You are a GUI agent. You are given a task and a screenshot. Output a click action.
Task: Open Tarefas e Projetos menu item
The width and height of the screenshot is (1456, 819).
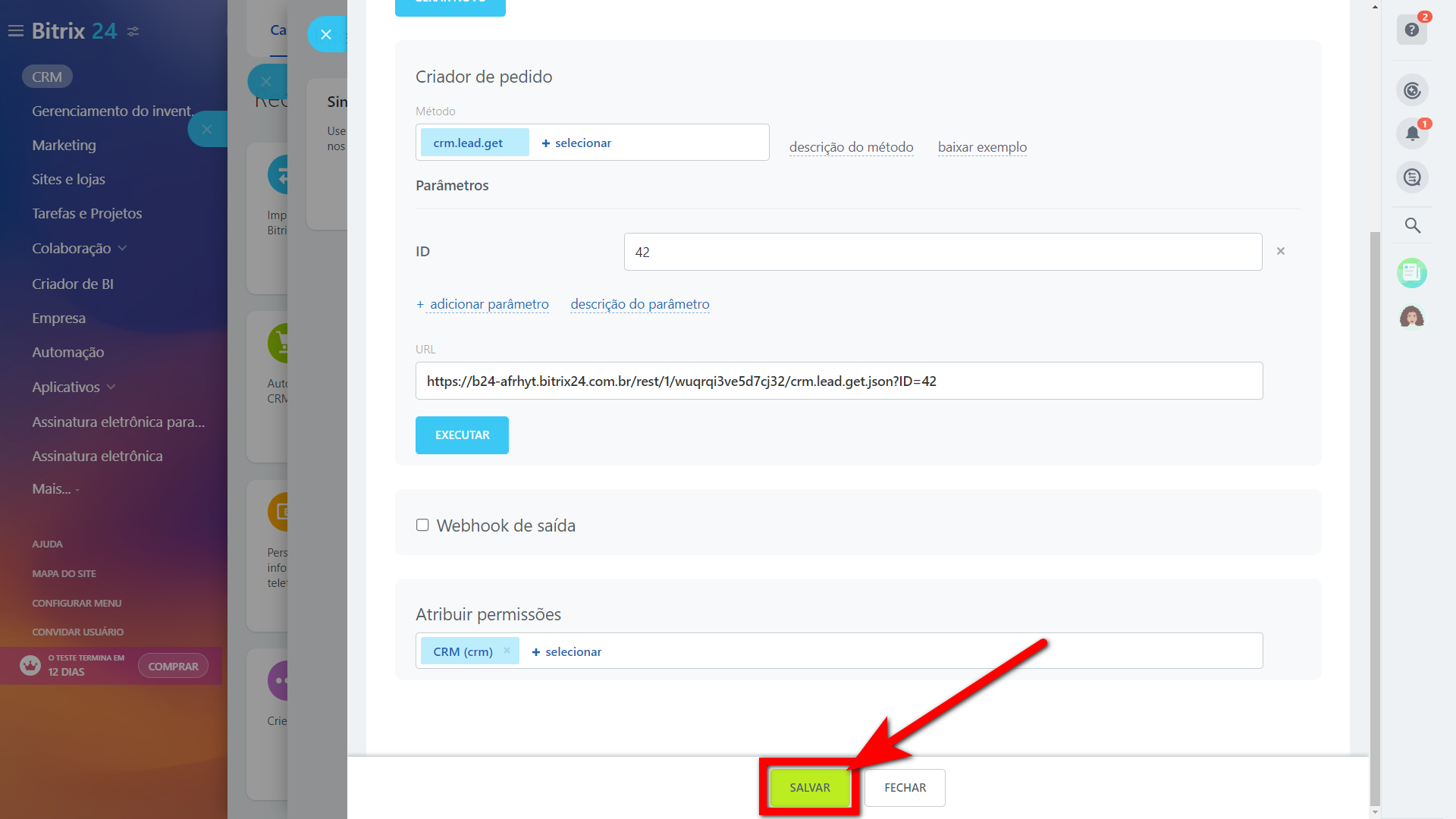[x=86, y=213]
